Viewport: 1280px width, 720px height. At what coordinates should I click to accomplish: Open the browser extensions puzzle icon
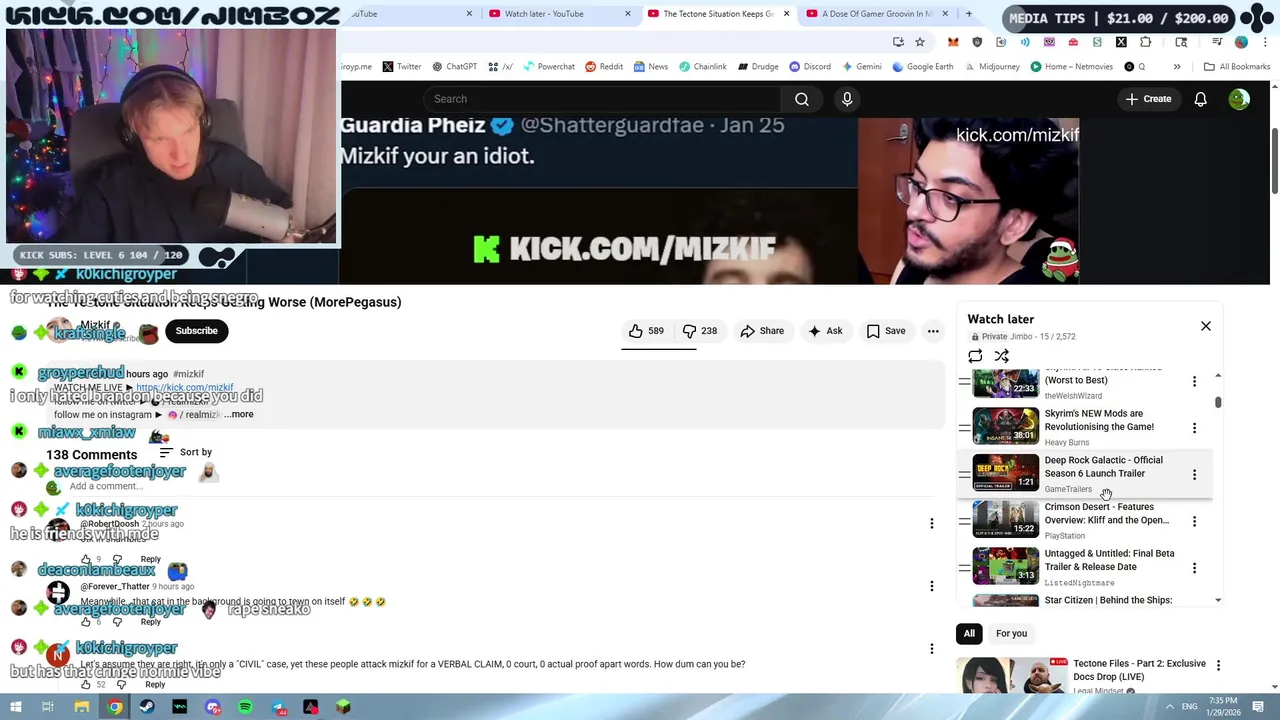pyautogui.click(x=1145, y=42)
